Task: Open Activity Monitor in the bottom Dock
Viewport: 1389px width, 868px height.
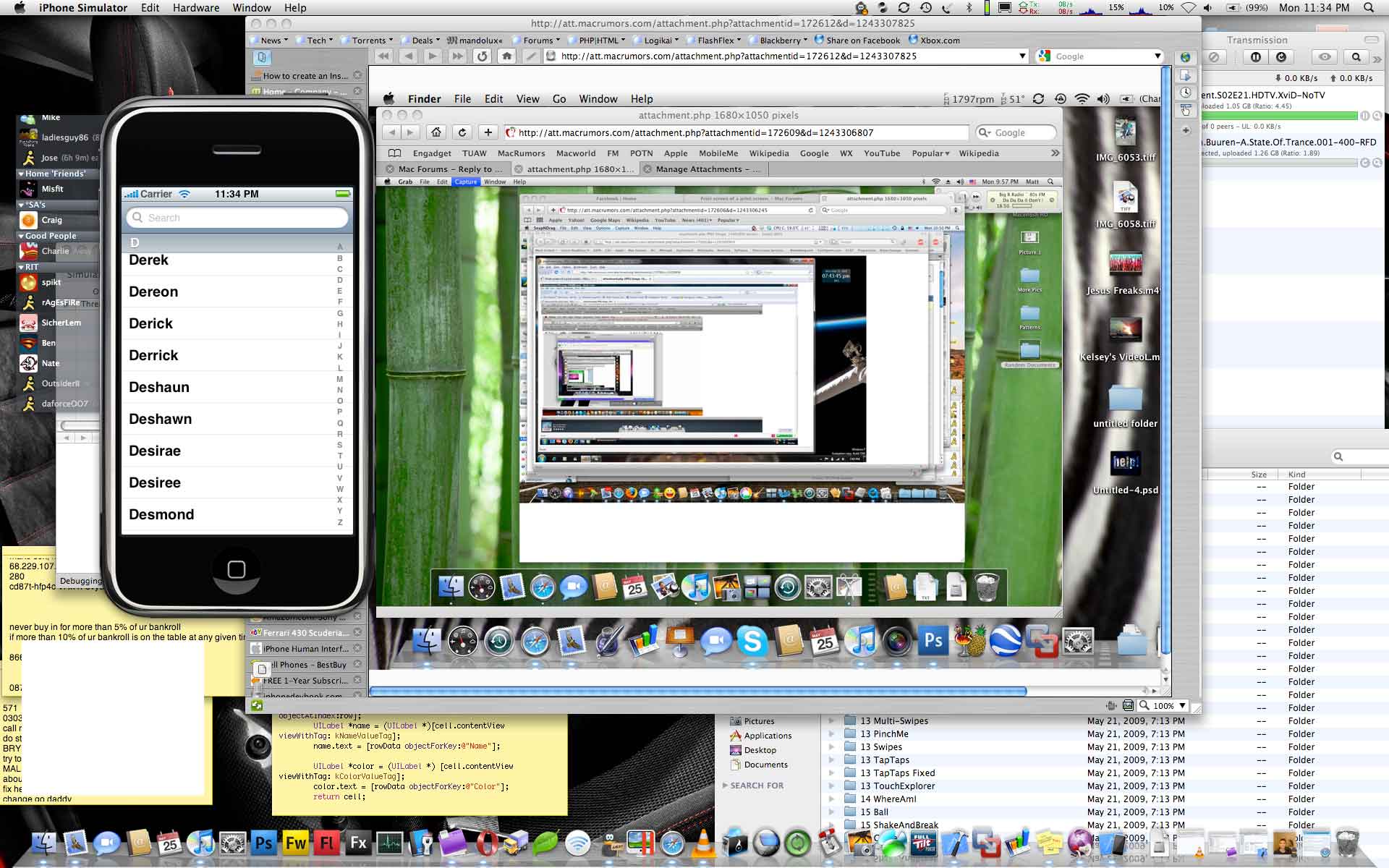Action: tap(390, 843)
